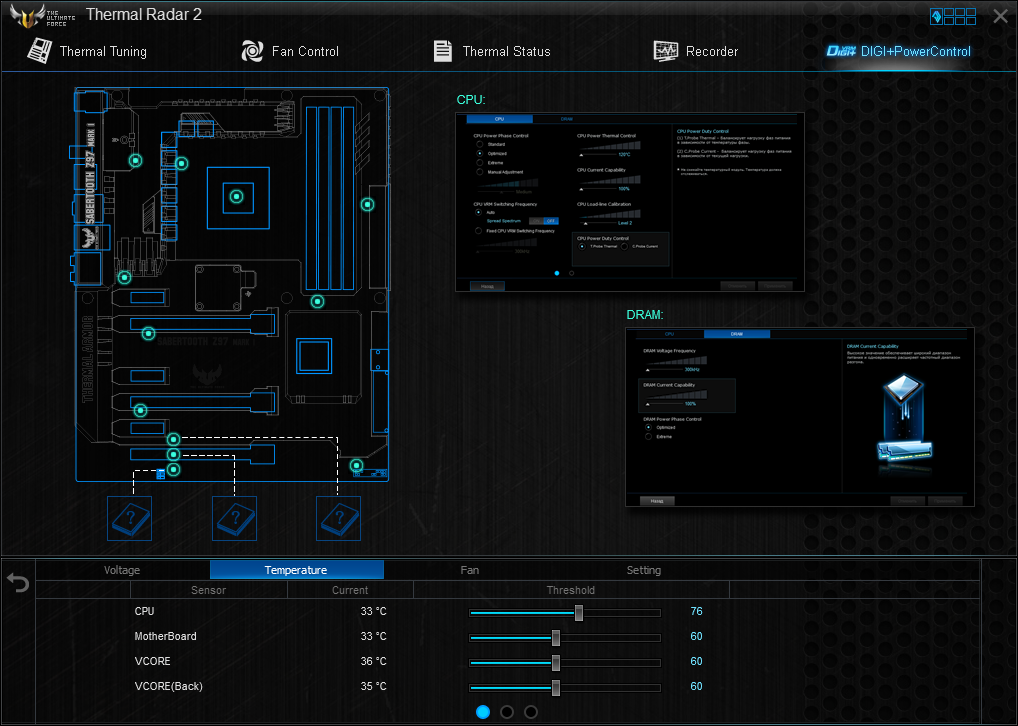The image size is (1018, 726).
Task: Click the leftmost unknown device question-mark icon
Action: click(130, 518)
